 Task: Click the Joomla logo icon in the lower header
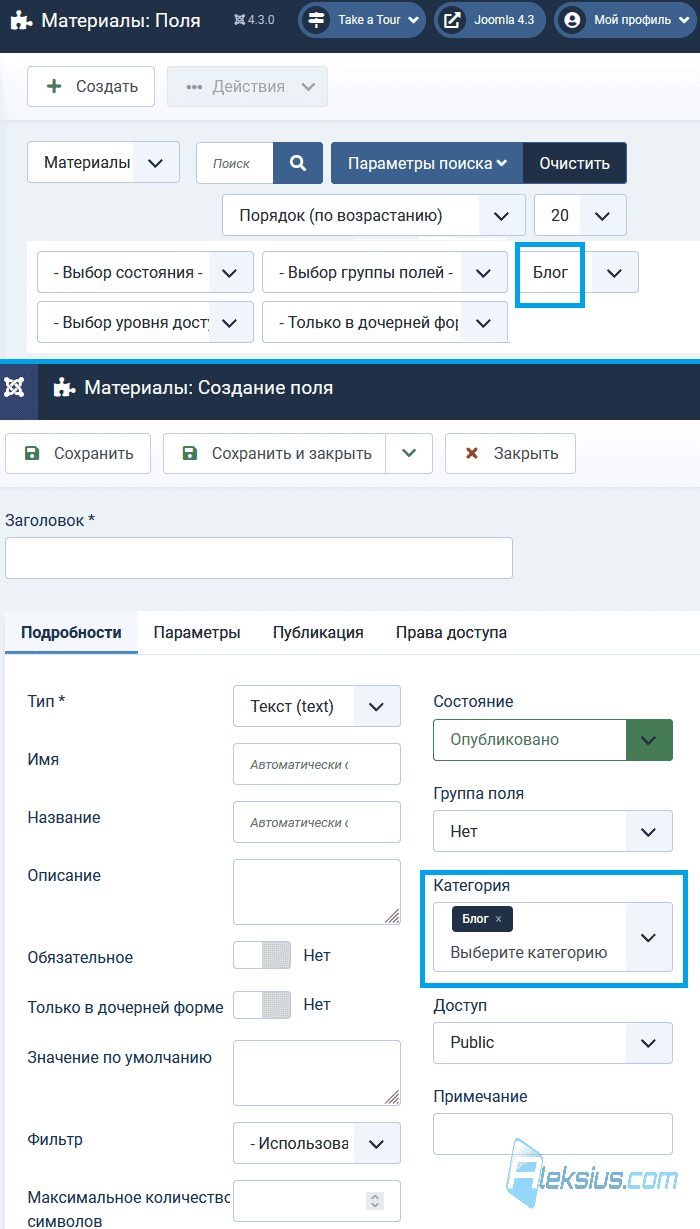(14, 387)
